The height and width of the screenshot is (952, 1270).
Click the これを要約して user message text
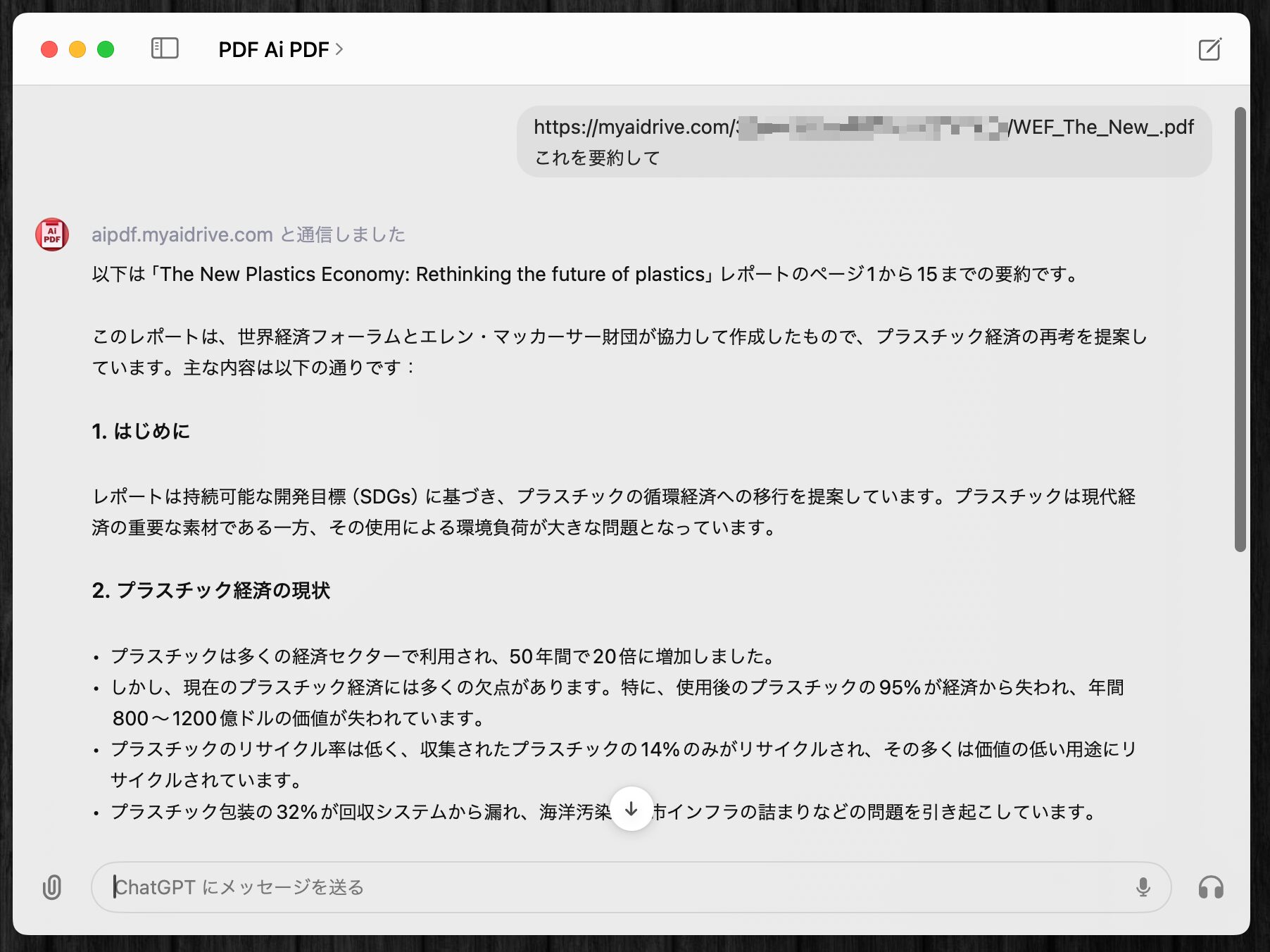coord(597,158)
